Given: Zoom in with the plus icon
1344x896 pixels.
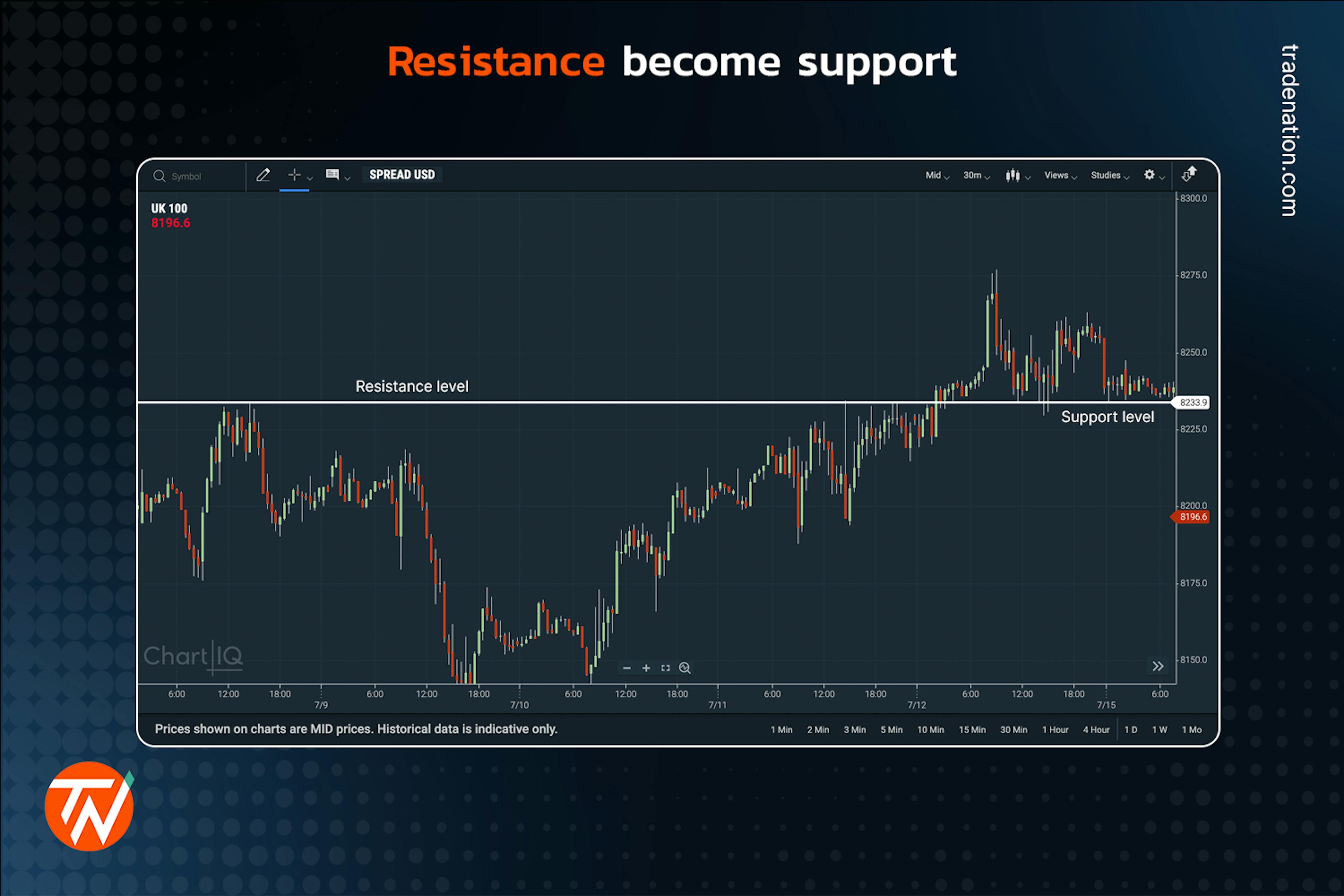Looking at the screenshot, I should point(646,668).
